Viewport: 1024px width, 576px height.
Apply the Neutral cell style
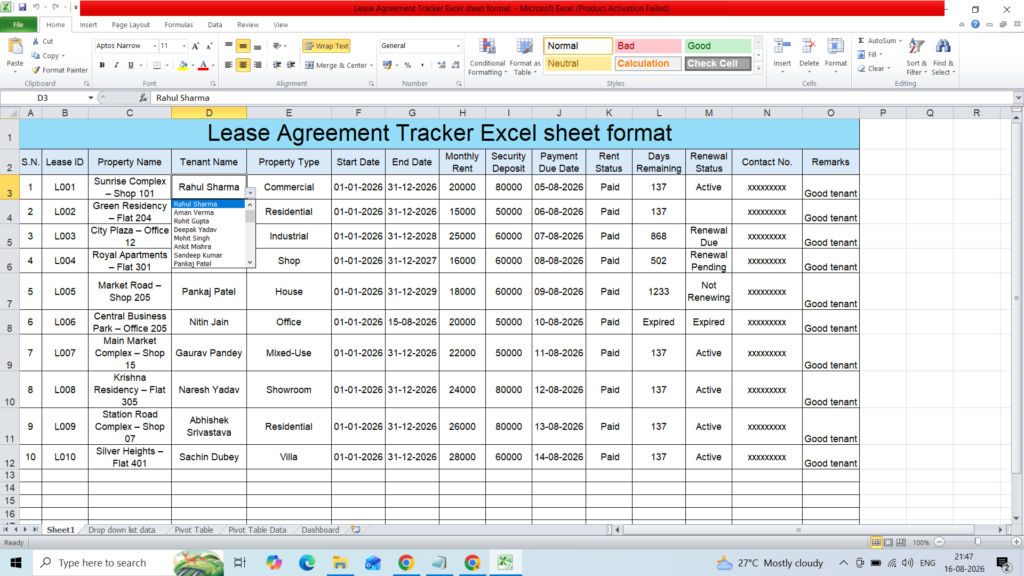click(x=578, y=63)
